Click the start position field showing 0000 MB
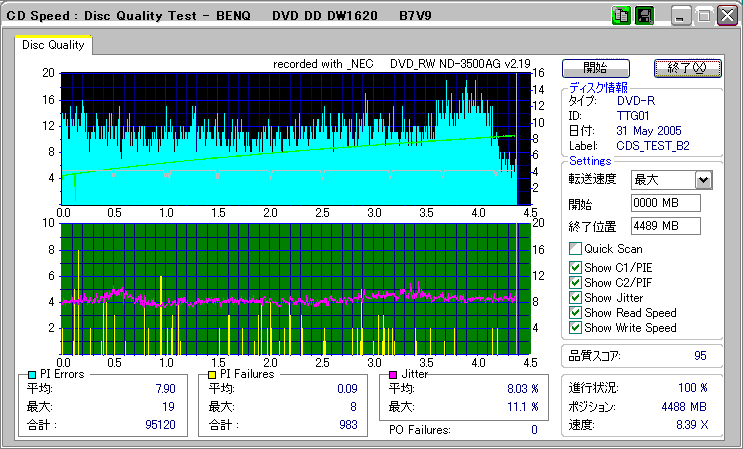Viewport: 743px width, 449px height. pyautogui.click(x=666, y=204)
